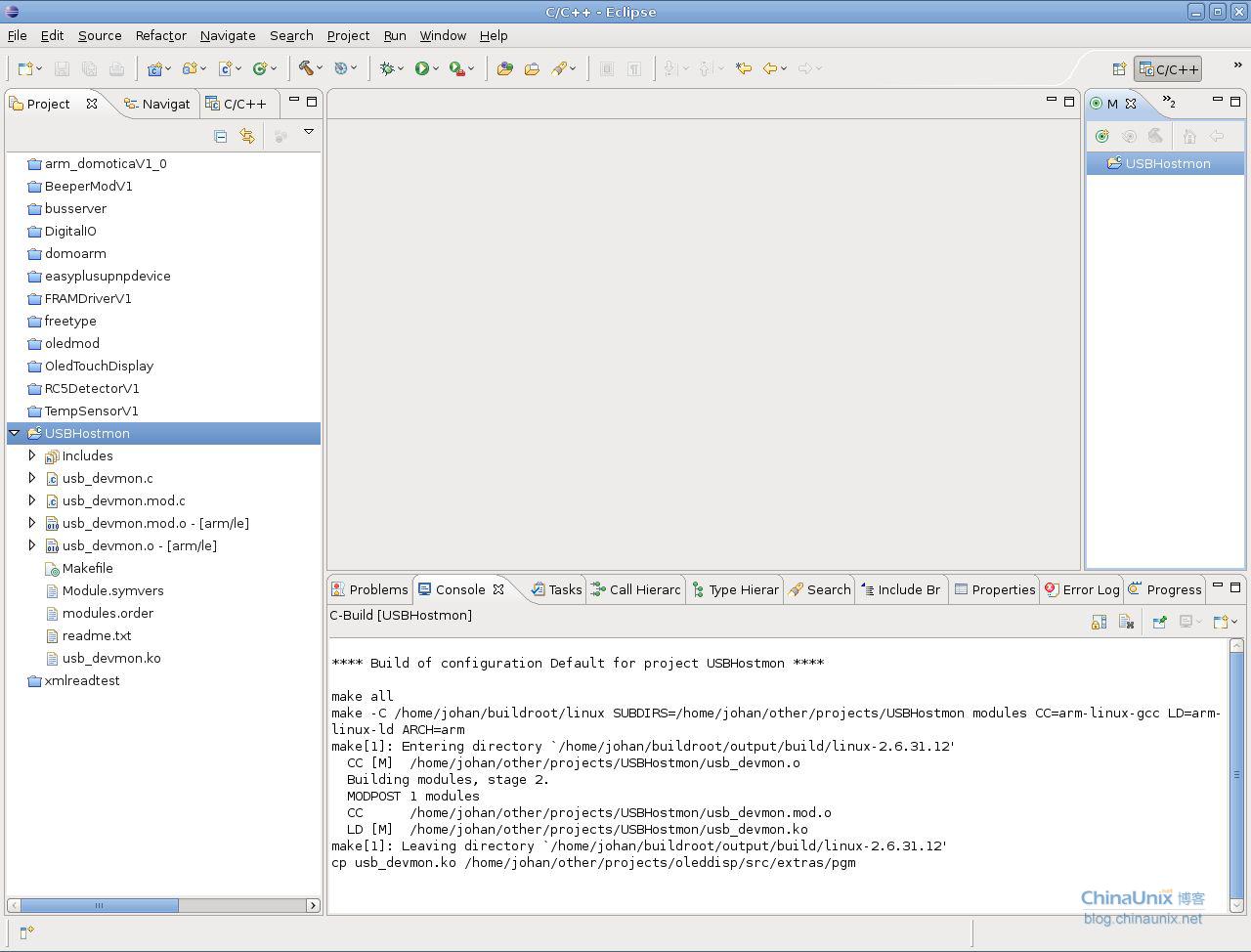The width and height of the screenshot is (1251, 952).
Task: Click the New C++ Class toolbar icon
Action: pyautogui.click(x=260, y=68)
